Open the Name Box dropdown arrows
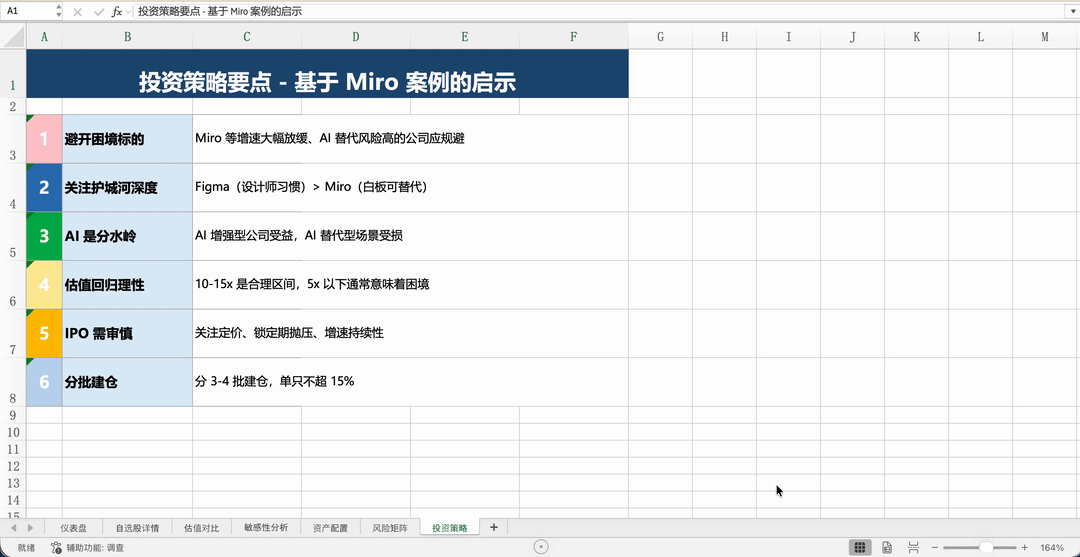 58,12
